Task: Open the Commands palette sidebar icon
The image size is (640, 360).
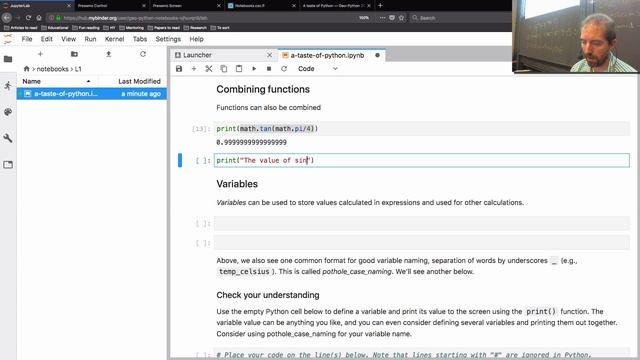Action: [x=8, y=112]
